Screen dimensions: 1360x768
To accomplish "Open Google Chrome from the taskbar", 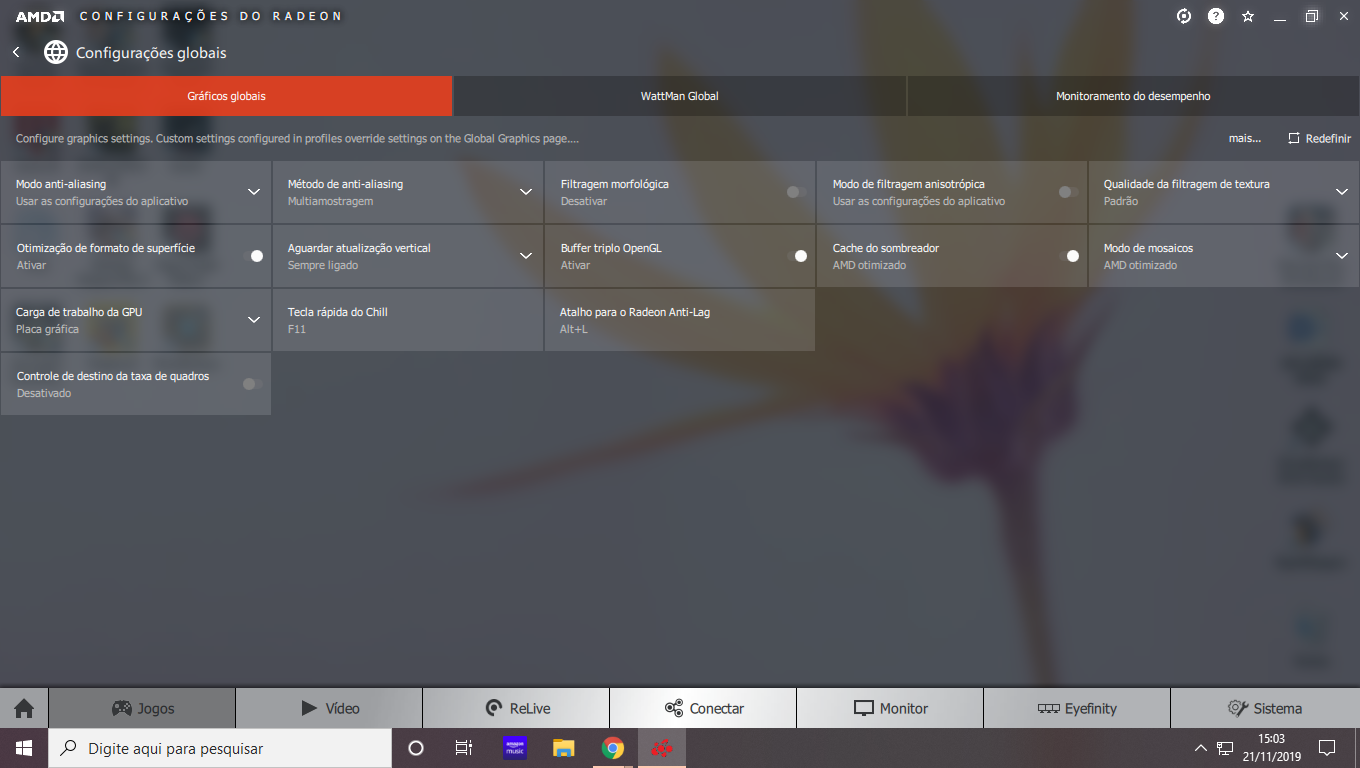I will pyautogui.click(x=613, y=748).
